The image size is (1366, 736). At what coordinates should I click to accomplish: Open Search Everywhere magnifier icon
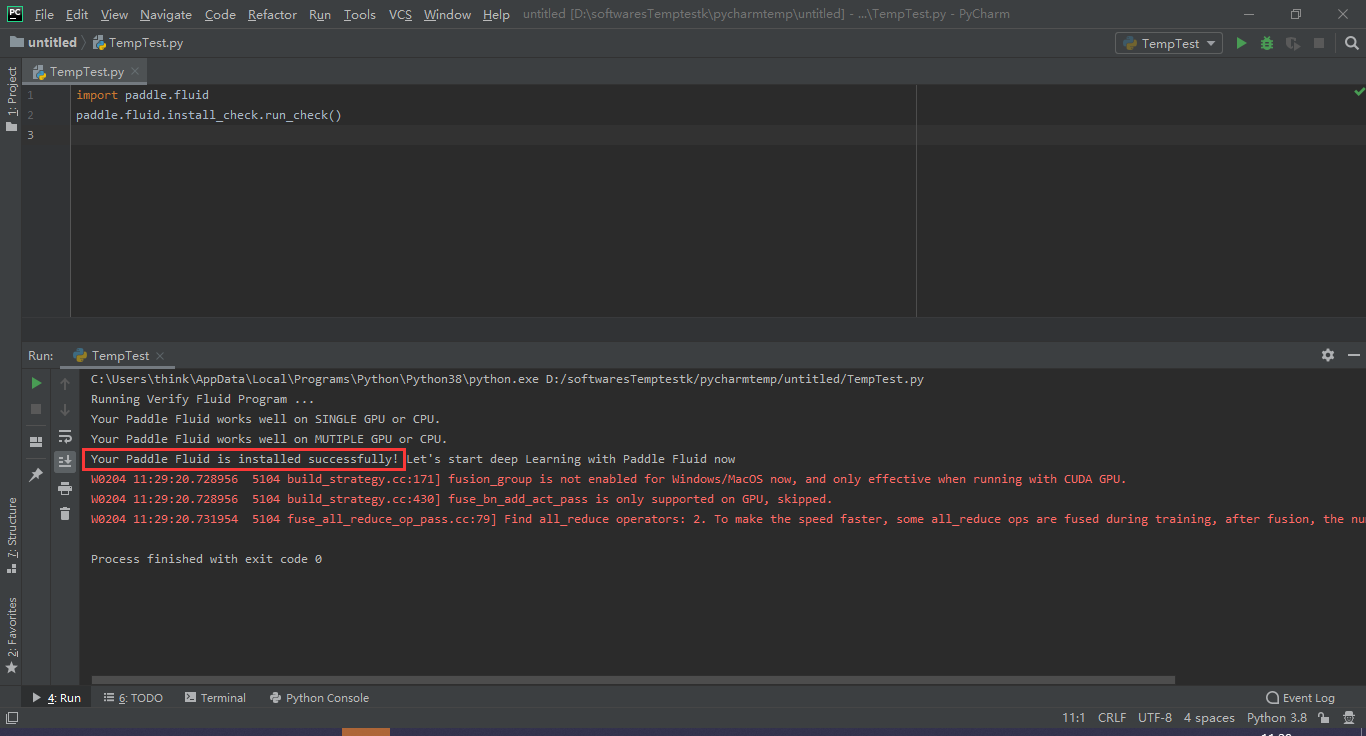point(1352,43)
